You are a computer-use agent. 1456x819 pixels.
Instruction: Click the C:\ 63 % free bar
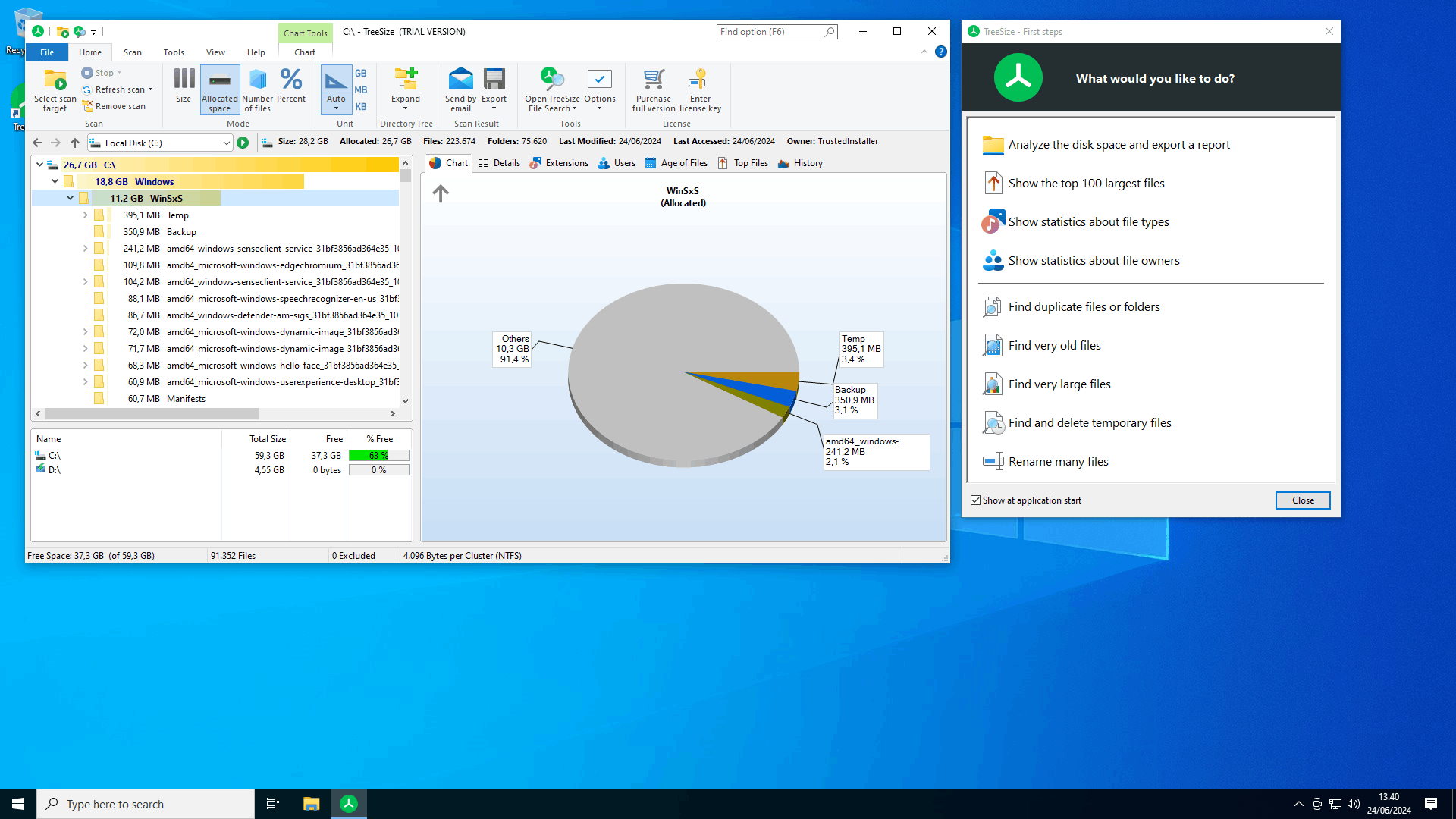point(379,456)
